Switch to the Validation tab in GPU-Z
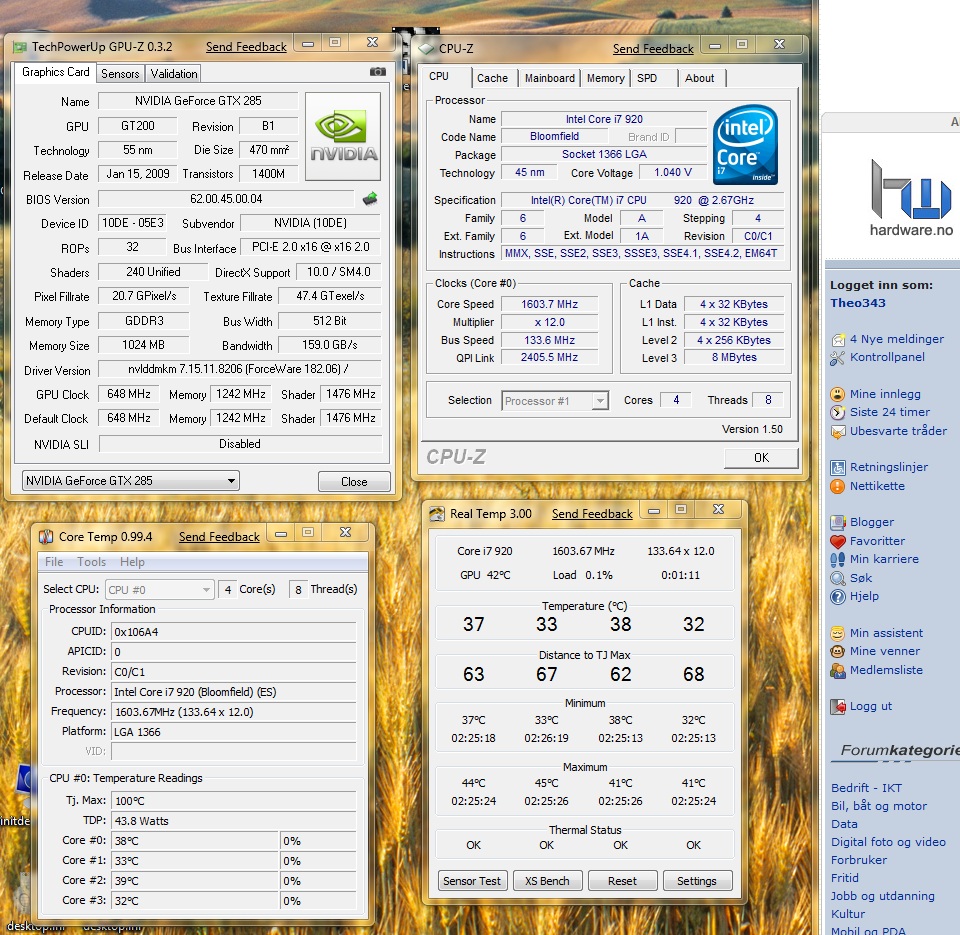This screenshot has height=935, width=960. click(x=174, y=73)
